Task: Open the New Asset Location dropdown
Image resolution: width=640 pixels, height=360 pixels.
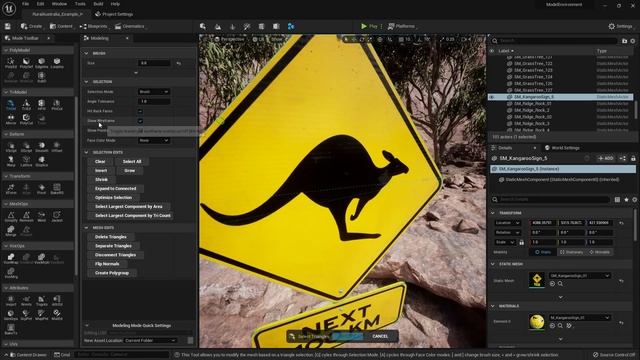Action: click(x=150, y=340)
